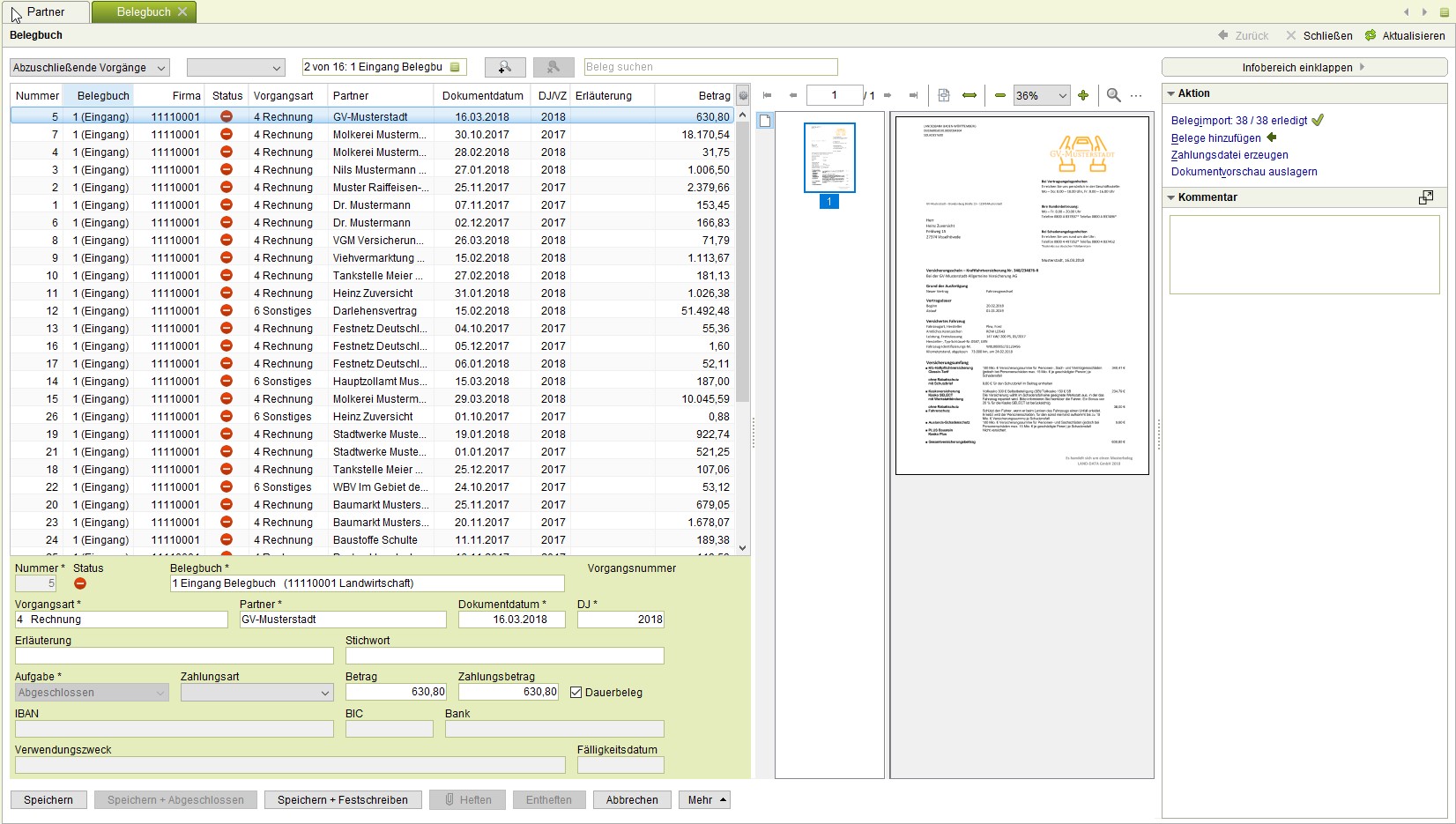The image size is (1456, 824).
Task: Switch to the Partner tab
Action: [x=45, y=11]
